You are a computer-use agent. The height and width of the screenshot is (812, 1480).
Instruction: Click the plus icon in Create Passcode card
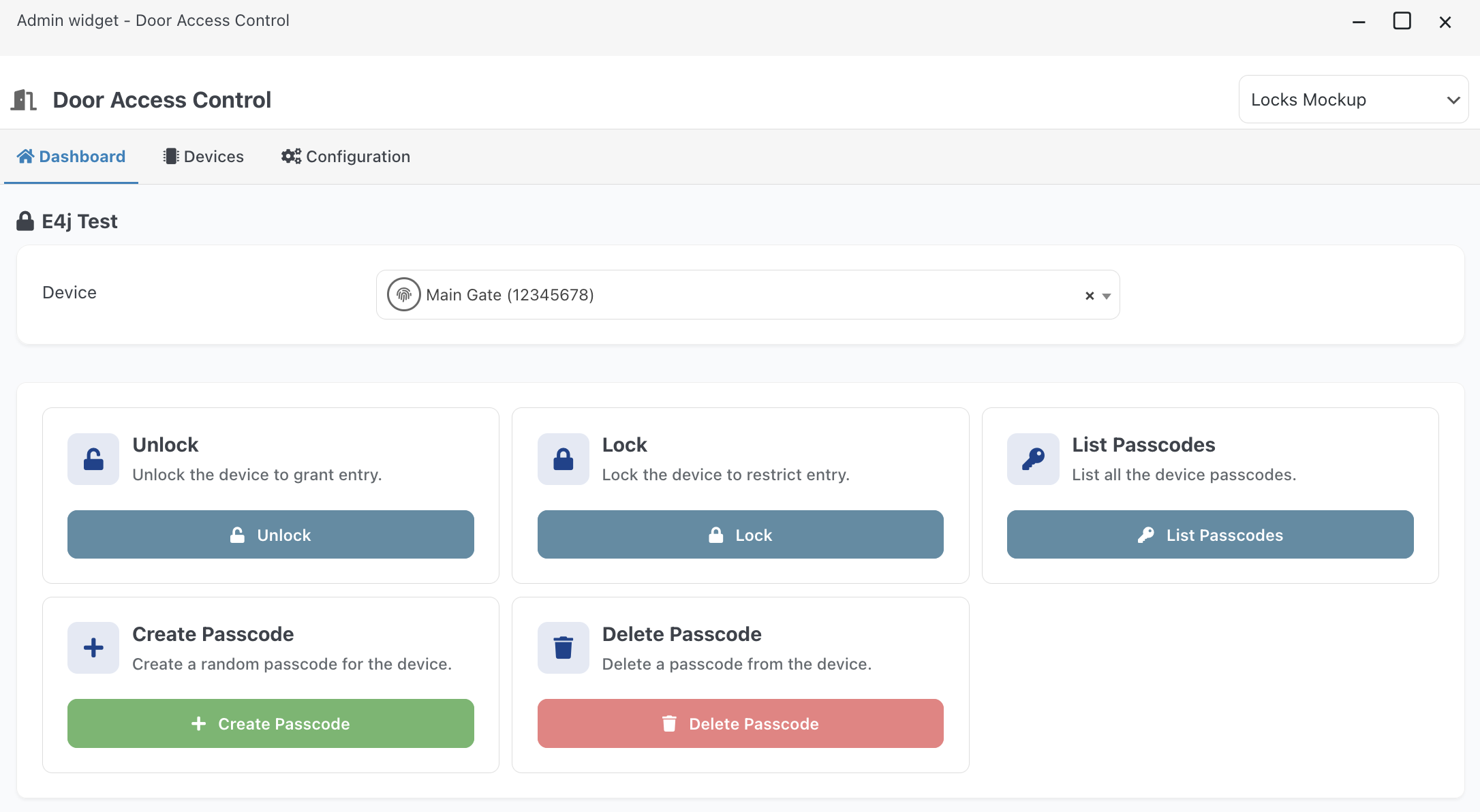[93, 648]
